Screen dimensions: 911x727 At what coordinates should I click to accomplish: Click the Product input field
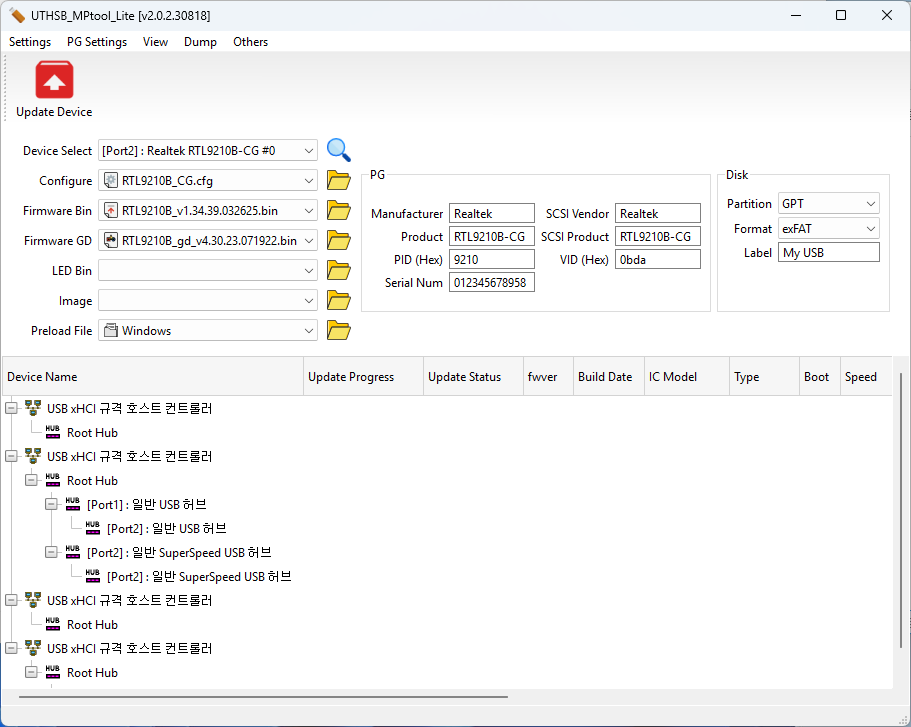point(492,237)
